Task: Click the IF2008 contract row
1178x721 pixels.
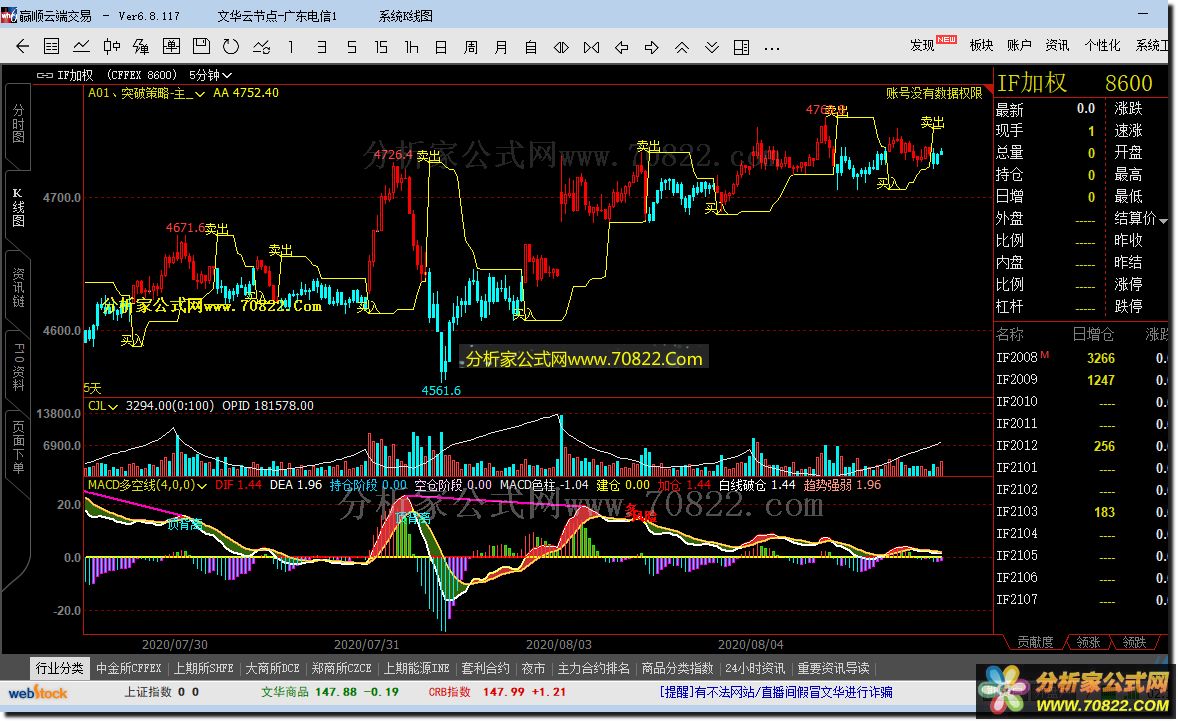Action: (x=1082, y=358)
